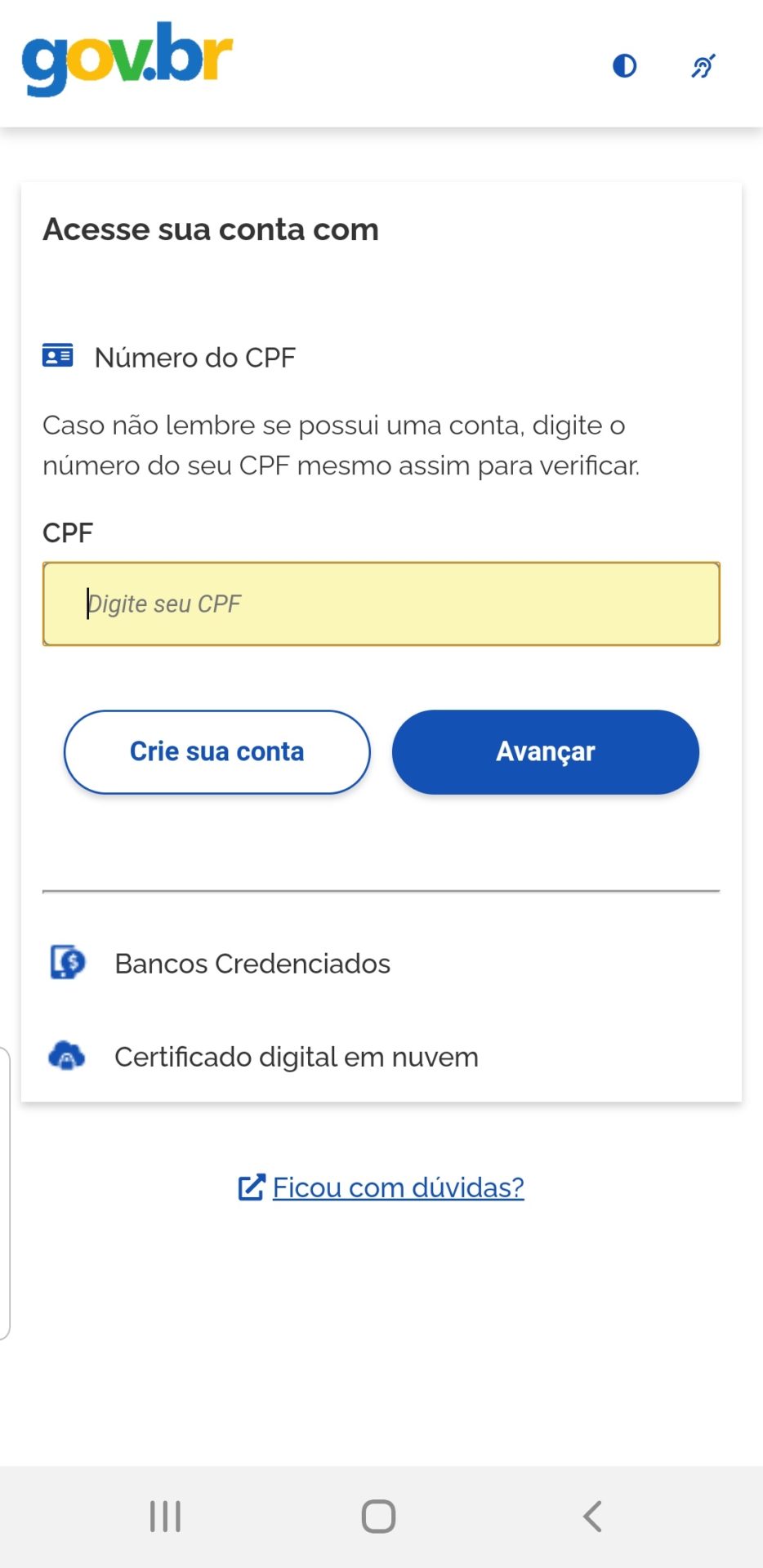Viewport: 763px width, 1568px height.
Task: Select the Número do CPF login option
Action: [194, 358]
